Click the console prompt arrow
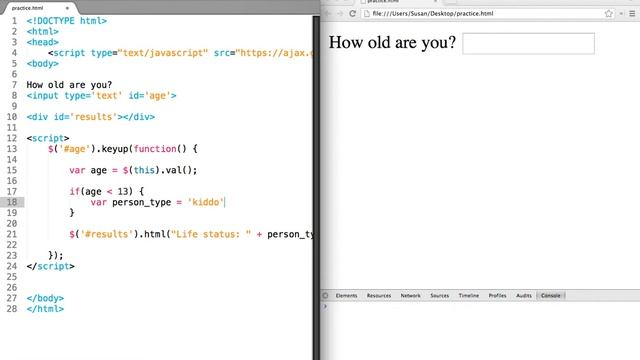This screenshot has height=360, width=640. tap(325, 306)
